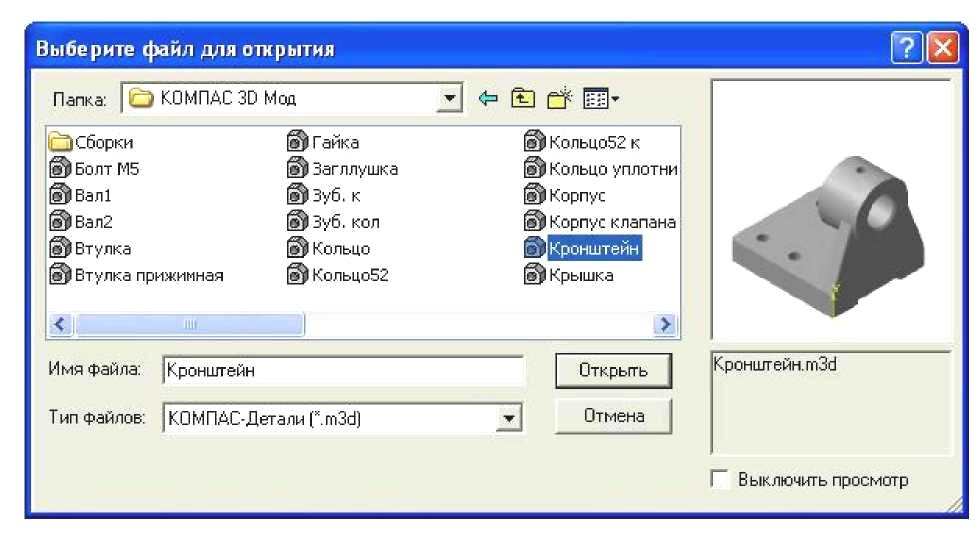Select the Заглушка file icon

298,169
